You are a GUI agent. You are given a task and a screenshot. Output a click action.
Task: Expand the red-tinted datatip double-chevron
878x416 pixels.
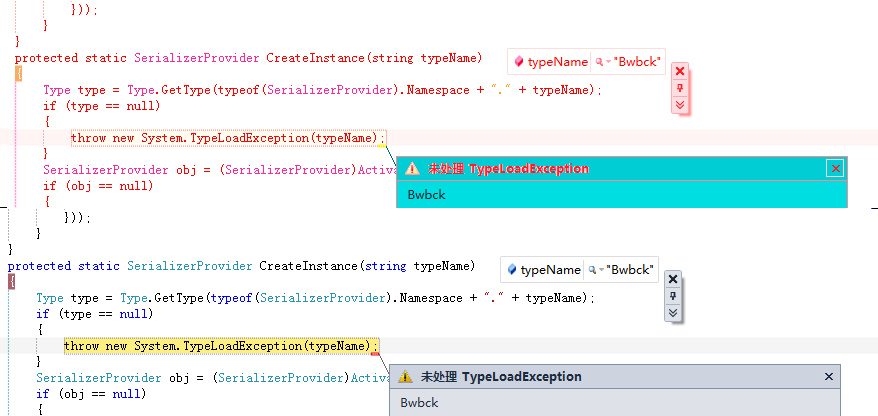680,105
